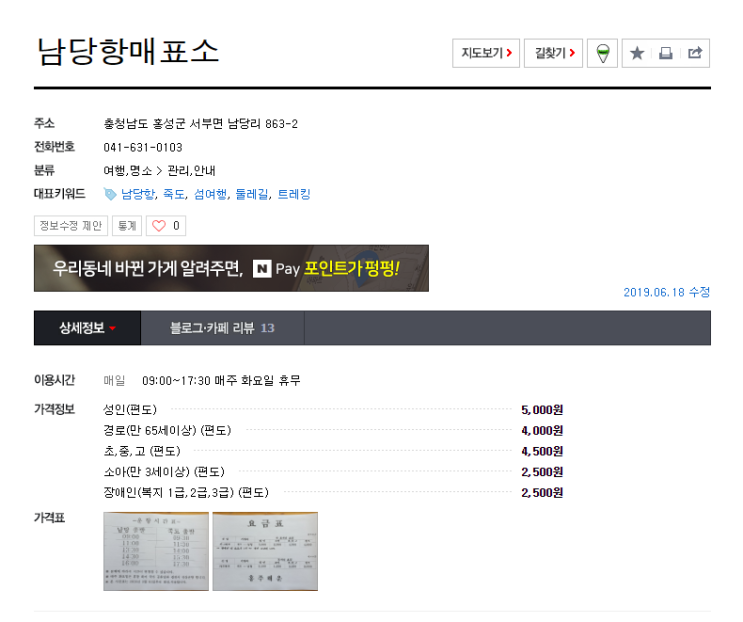Open the 요금표 price list thumbnail
This screenshot has width=743, height=622.
[x=265, y=551]
